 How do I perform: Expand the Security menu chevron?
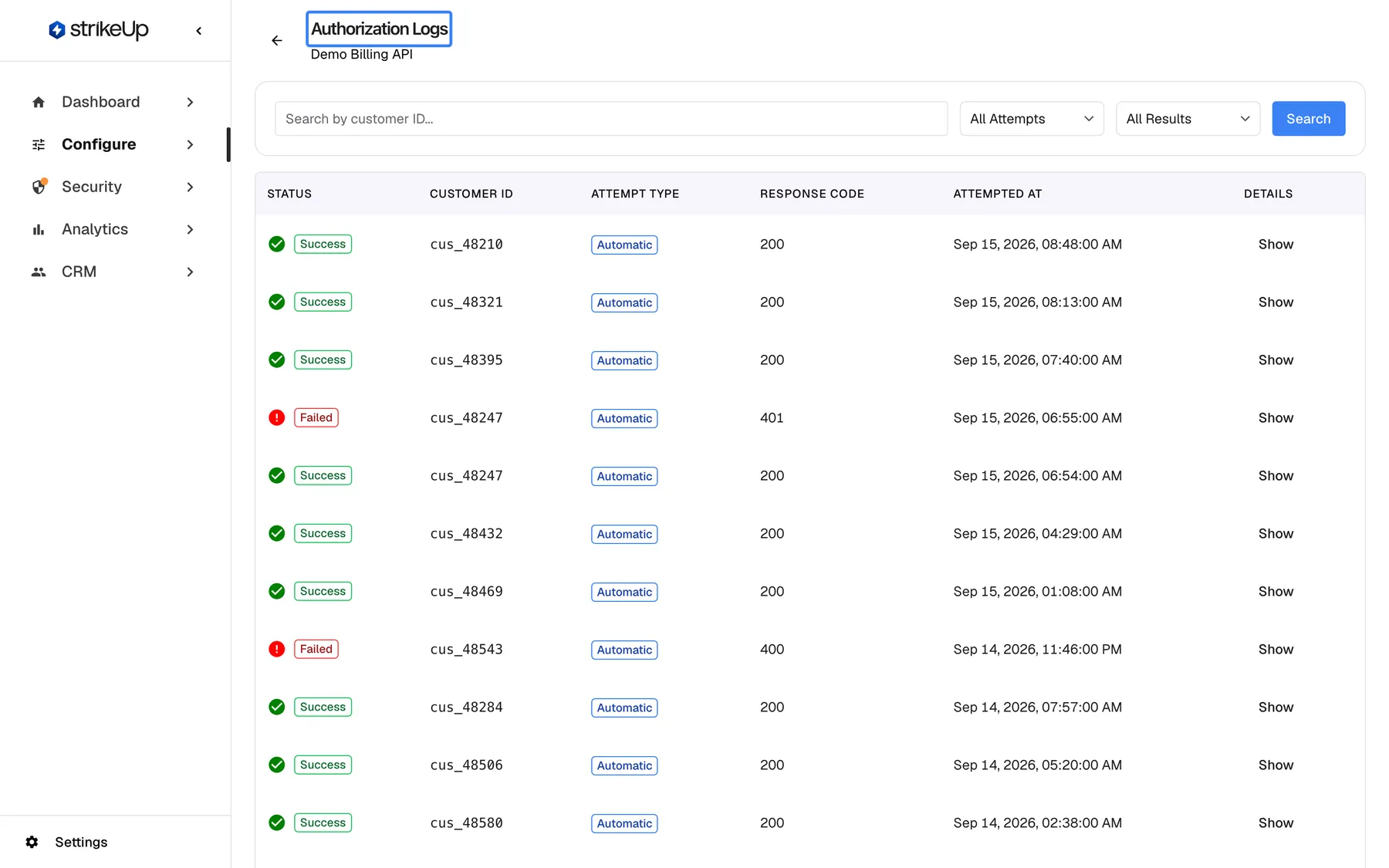click(190, 187)
